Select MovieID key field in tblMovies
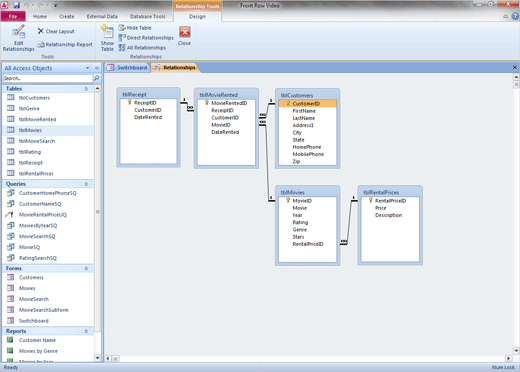Screen dimensions: 520x372 [302, 201]
